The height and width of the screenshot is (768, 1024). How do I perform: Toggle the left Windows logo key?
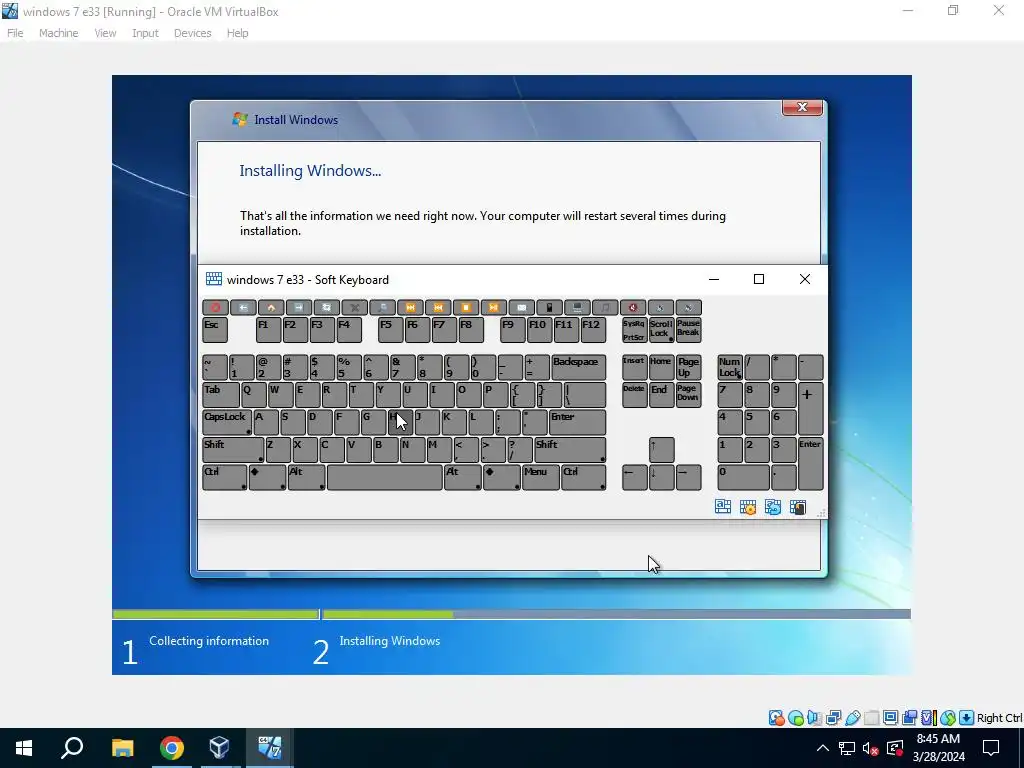tap(268, 477)
